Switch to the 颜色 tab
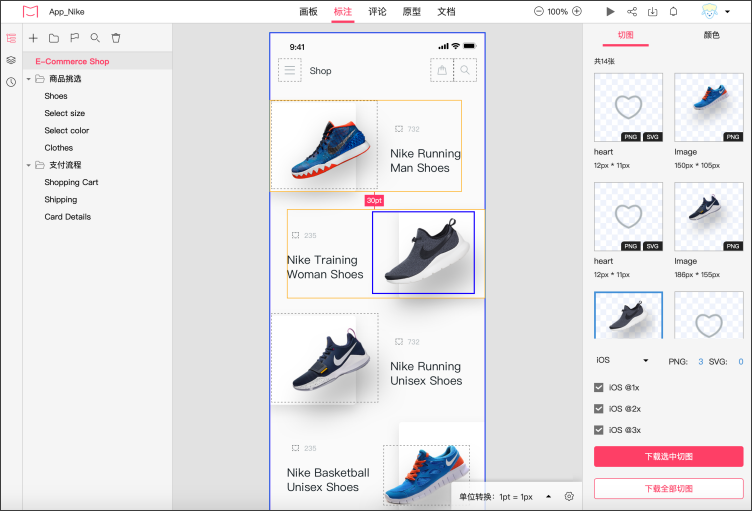The image size is (752, 511). pos(711,35)
